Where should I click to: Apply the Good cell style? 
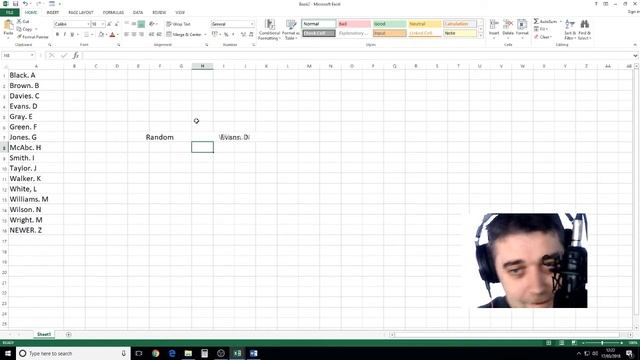(x=389, y=24)
